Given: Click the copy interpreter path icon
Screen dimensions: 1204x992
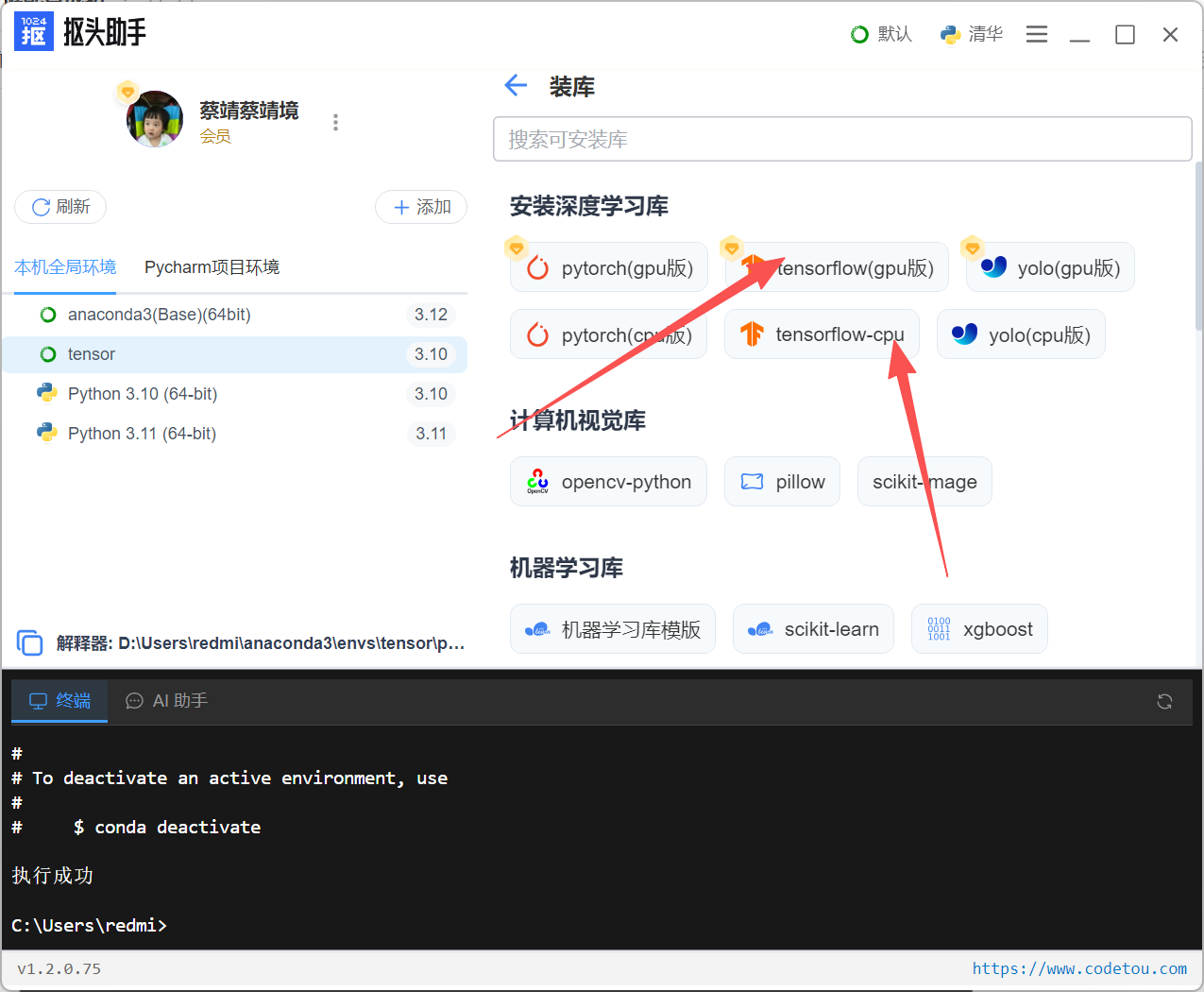Looking at the screenshot, I should (30, 643).
